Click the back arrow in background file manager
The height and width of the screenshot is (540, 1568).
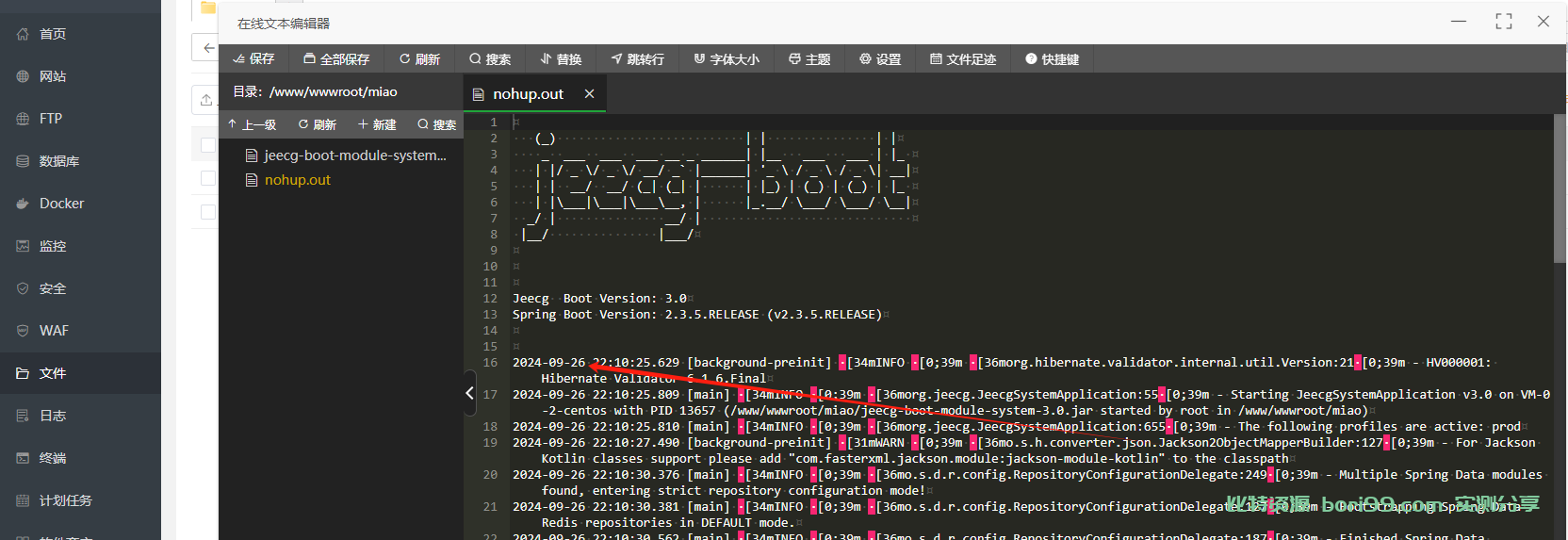(x=207, y=47)
